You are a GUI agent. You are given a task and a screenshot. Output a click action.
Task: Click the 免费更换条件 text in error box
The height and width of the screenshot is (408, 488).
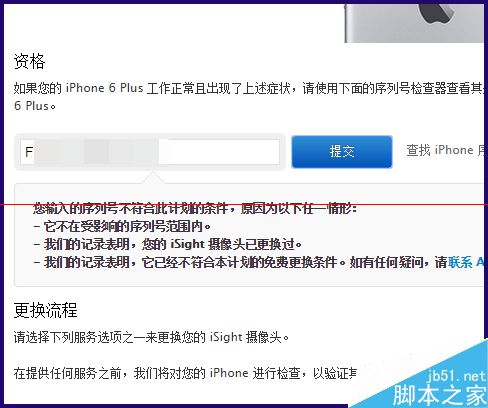pyautogui.click(x=300, y=263)
